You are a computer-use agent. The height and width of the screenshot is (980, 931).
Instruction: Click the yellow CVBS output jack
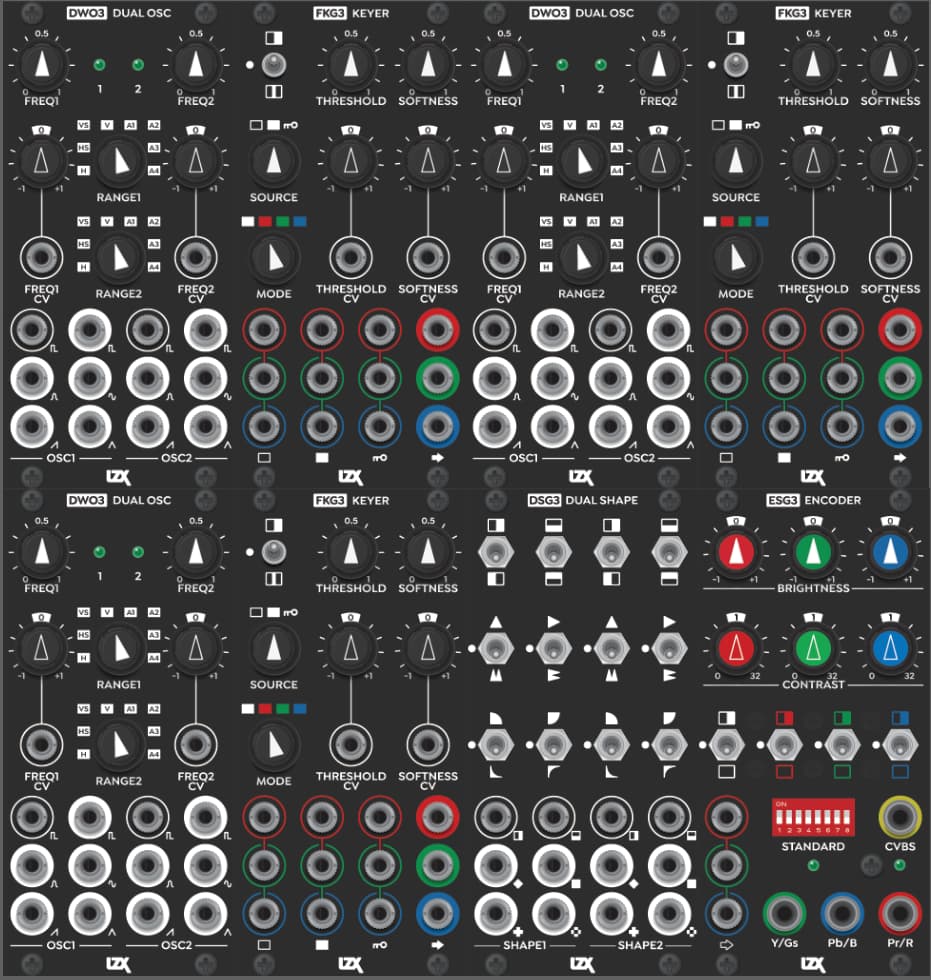(900, 816)
